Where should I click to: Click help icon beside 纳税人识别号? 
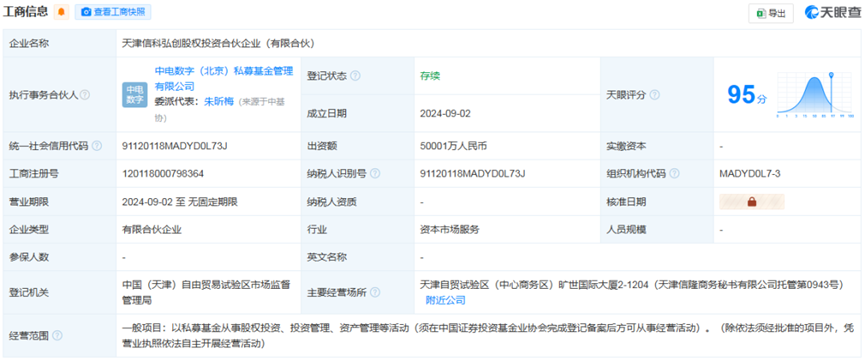[x=375, y=174]
